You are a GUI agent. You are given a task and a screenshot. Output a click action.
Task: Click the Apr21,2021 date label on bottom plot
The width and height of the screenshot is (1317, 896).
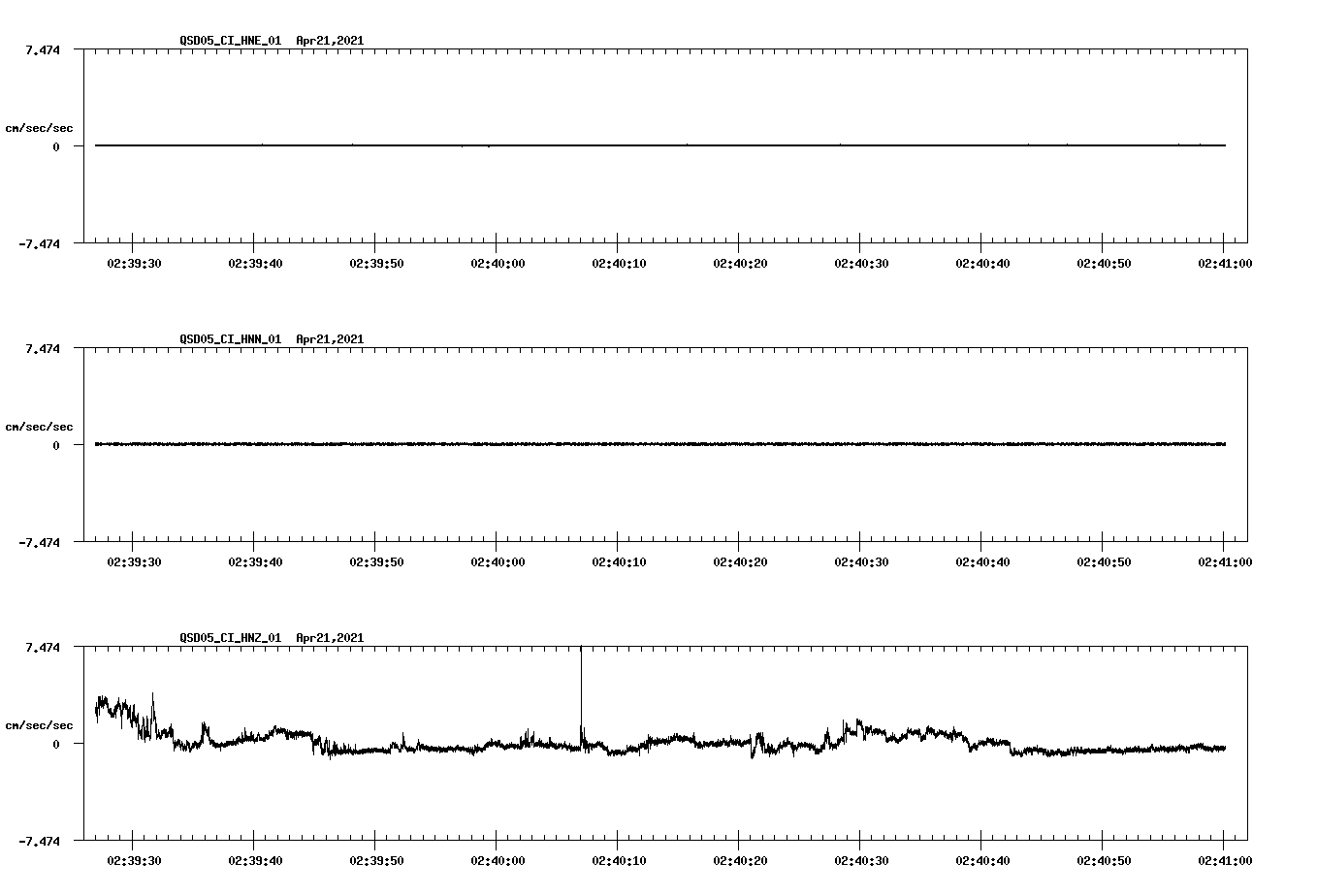click(329, 638)
